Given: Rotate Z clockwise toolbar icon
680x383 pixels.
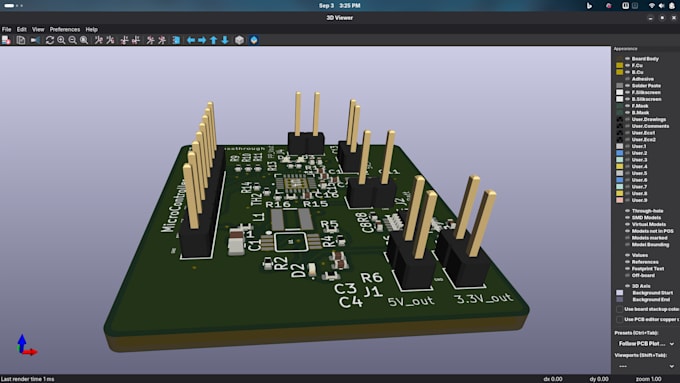Looking at the screenshot, I should [x=150, y=40].
